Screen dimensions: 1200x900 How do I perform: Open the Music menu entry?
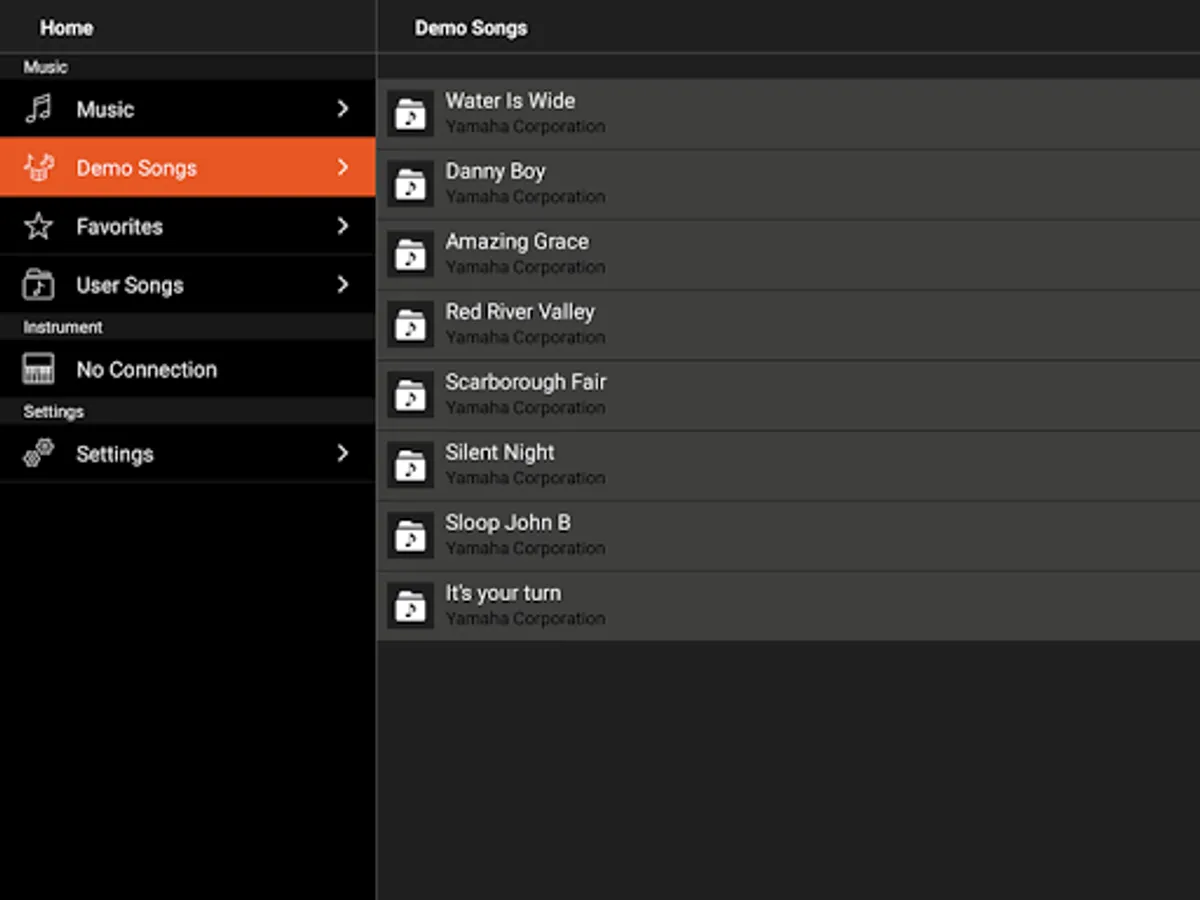[x=188, y=109]
